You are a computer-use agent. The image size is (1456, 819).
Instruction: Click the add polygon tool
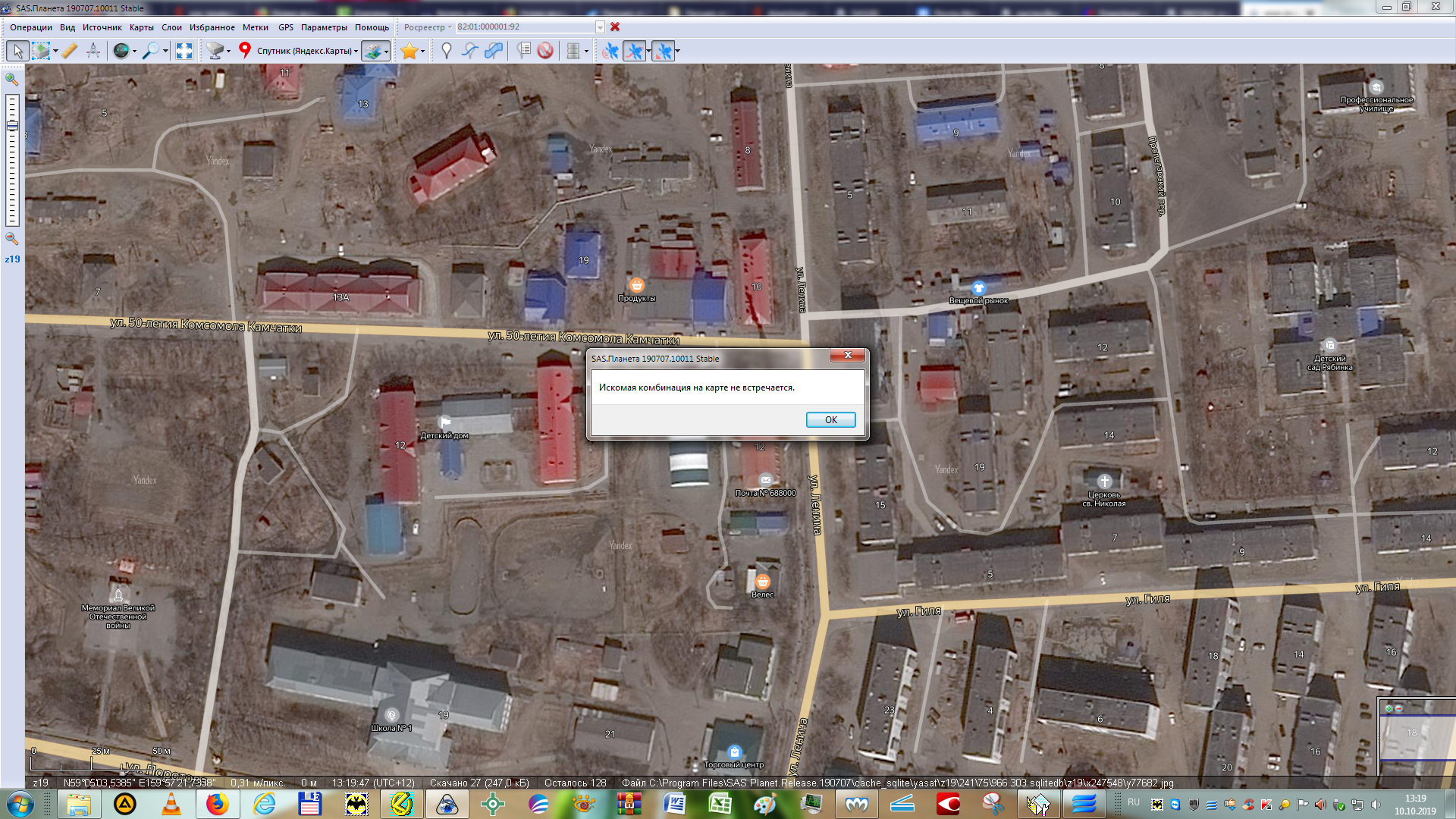494,51
